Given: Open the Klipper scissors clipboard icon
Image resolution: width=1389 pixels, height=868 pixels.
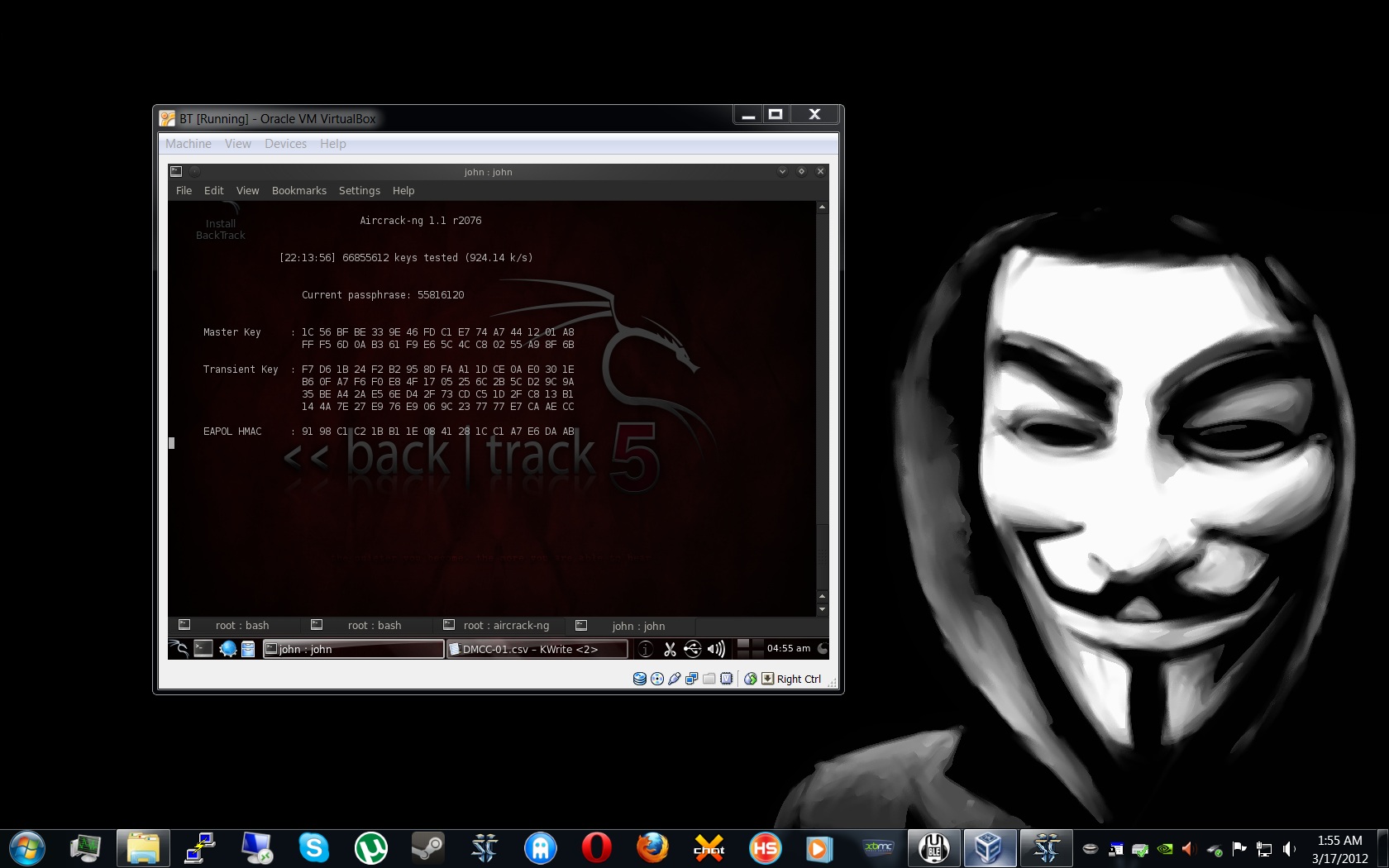Looking at the screenshot, I should [x=670, y=650].
